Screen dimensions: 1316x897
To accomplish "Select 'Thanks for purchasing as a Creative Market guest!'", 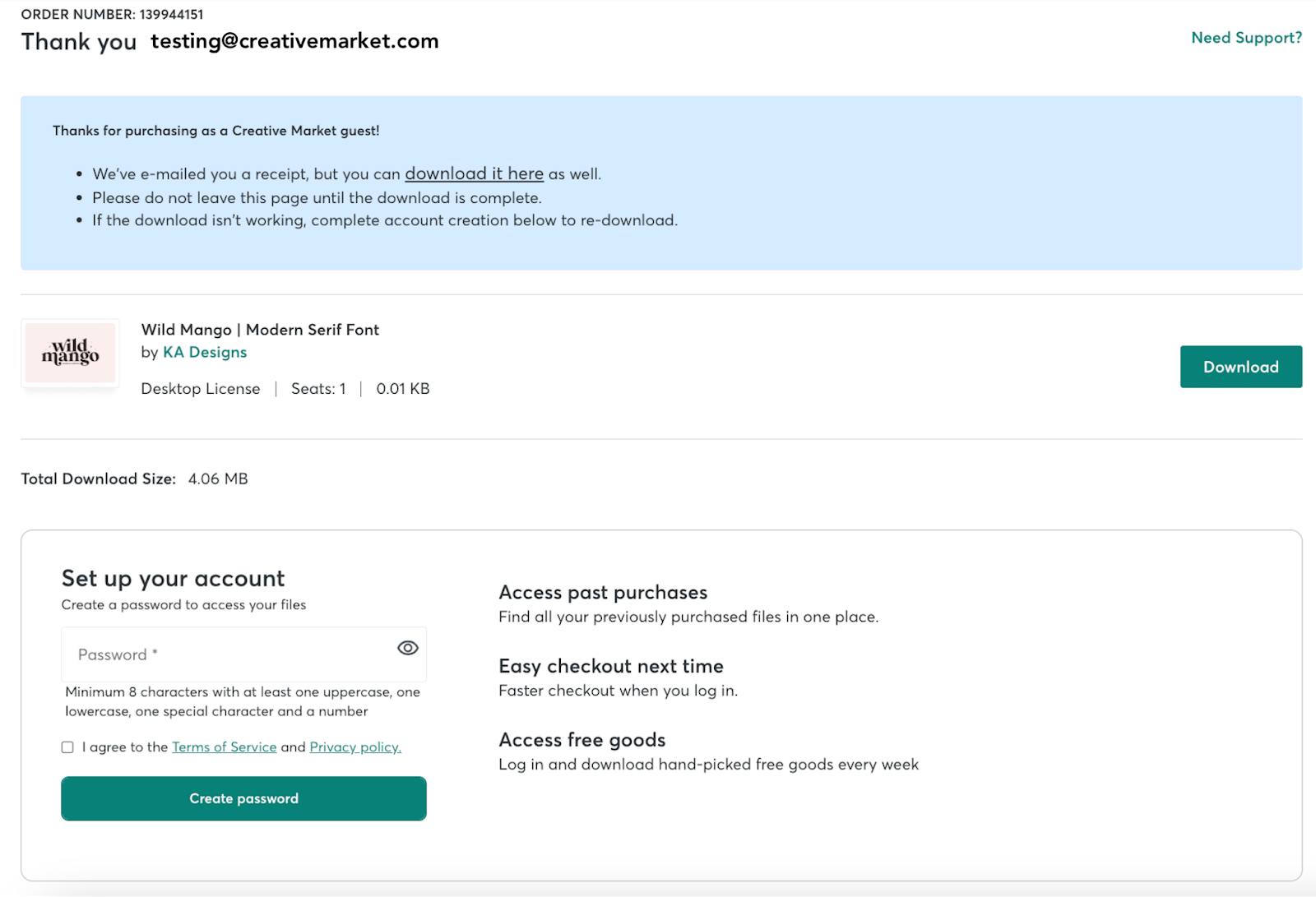I will 216,131.
